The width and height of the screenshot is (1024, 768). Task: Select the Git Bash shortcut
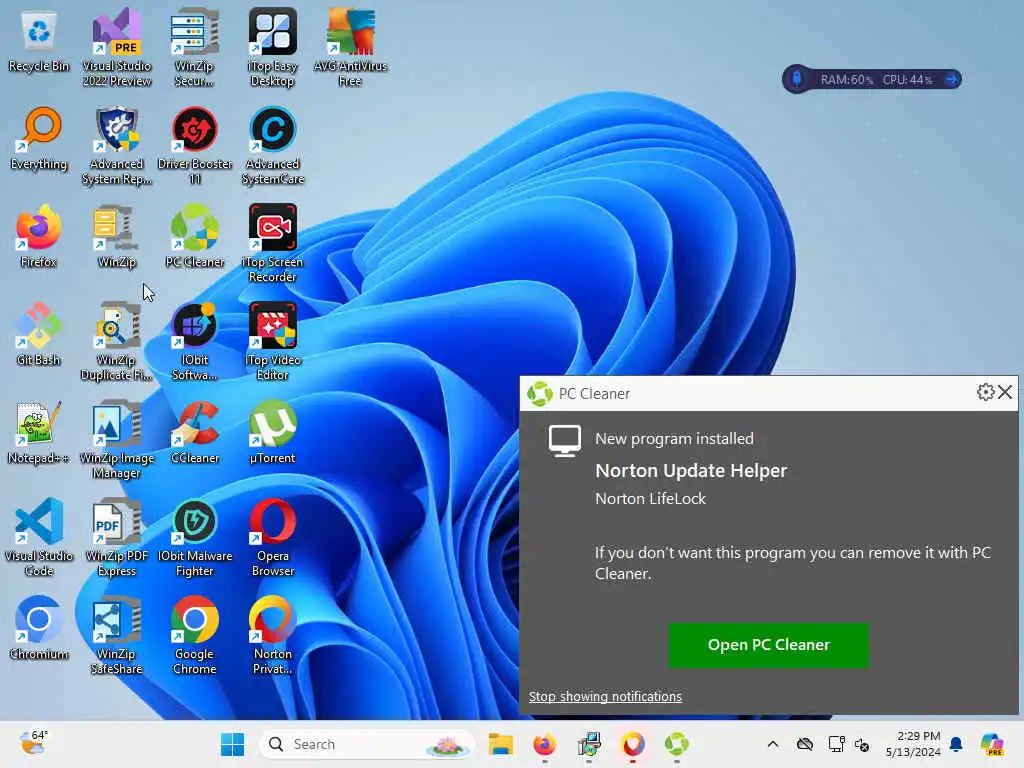click(39, 334)
